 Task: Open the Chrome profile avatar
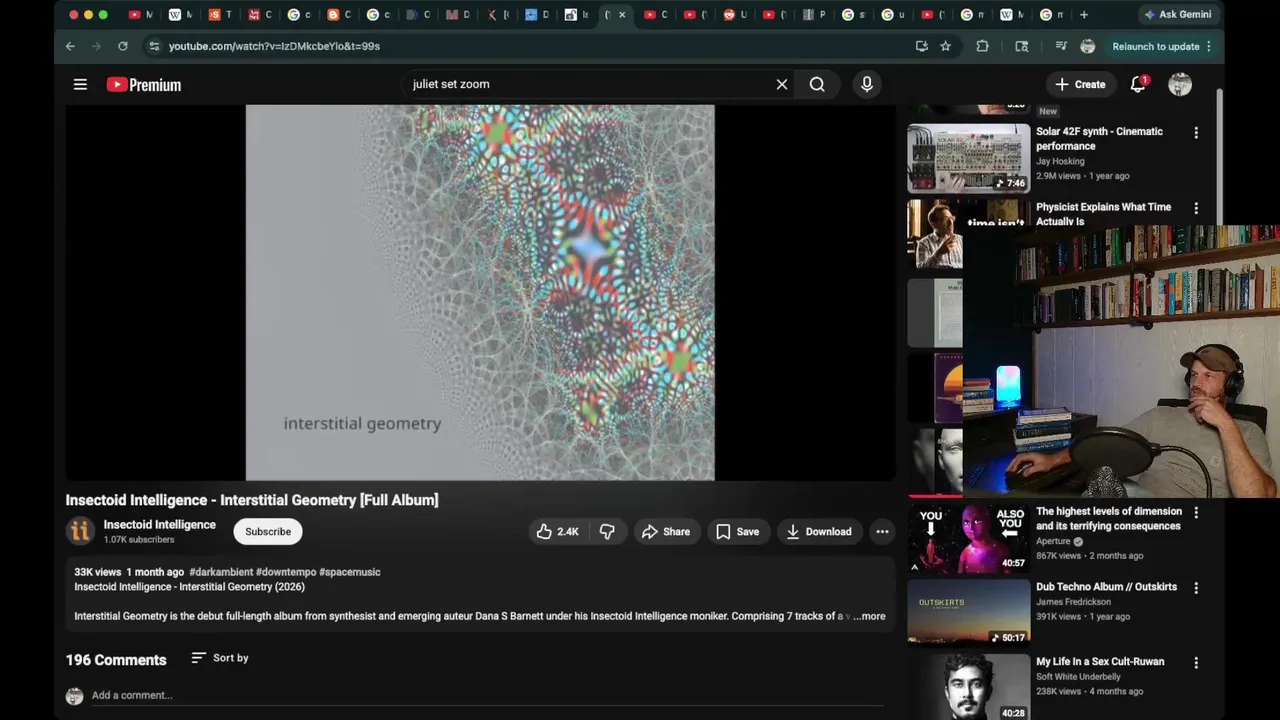pyautogui.click(x=1088, y=46)
